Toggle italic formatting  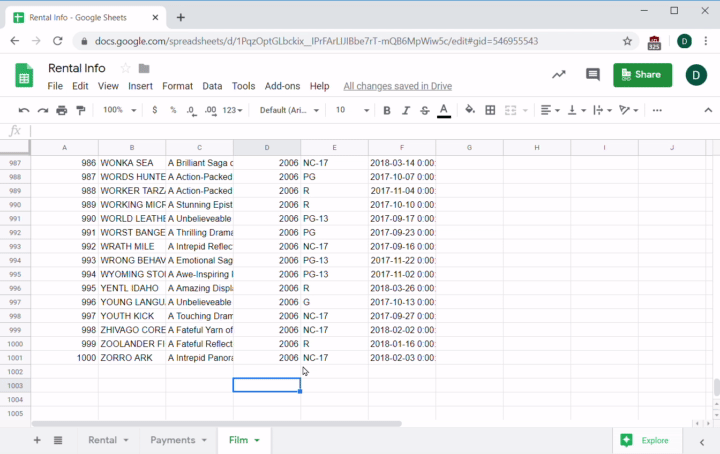(406, 110)
